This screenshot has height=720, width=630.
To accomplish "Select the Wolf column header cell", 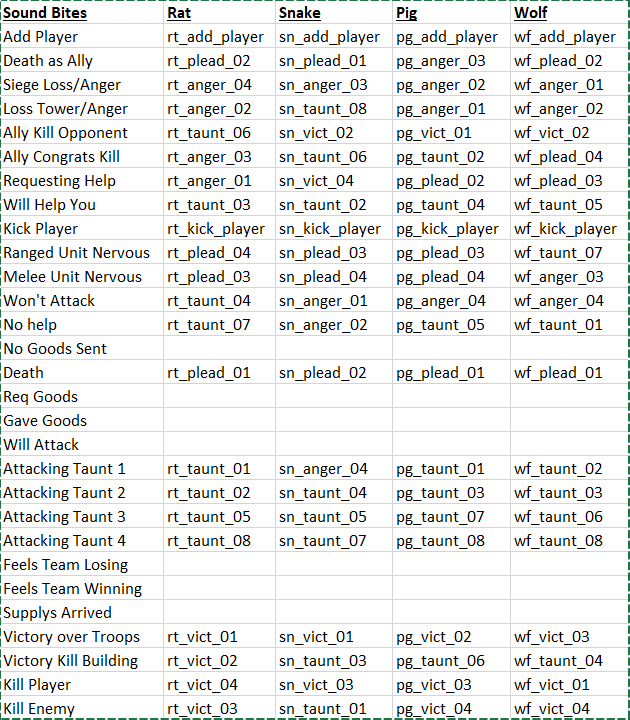I will point(569,12).
